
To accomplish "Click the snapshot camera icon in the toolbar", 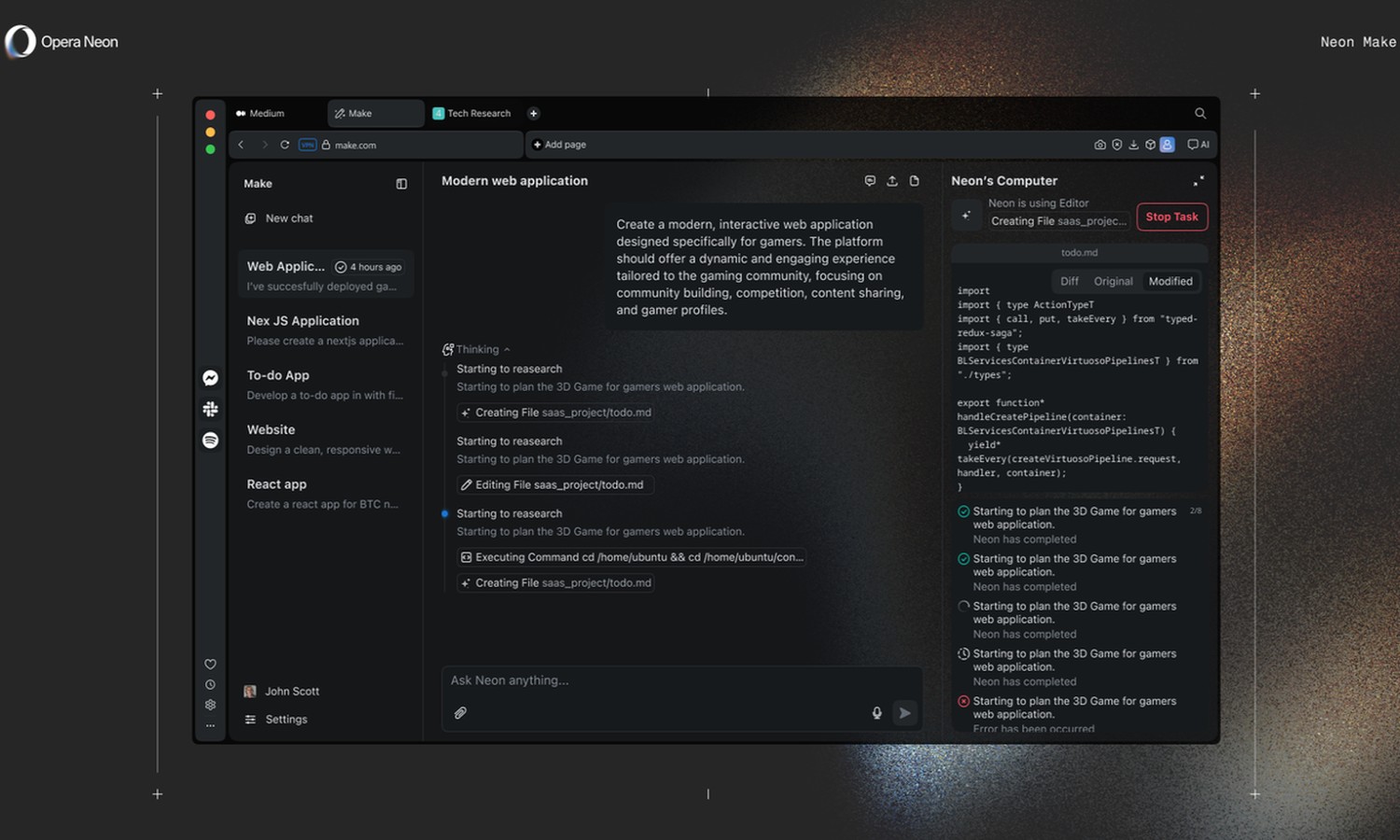I will coord(1100,145).
